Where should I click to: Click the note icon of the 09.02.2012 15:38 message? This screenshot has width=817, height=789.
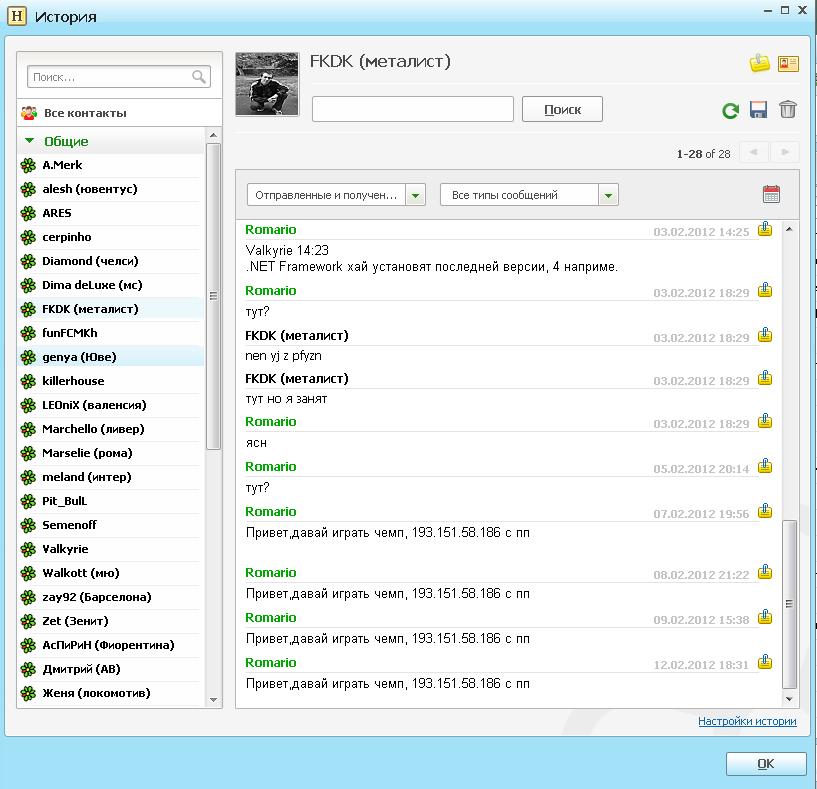click(x=765, y=617)
